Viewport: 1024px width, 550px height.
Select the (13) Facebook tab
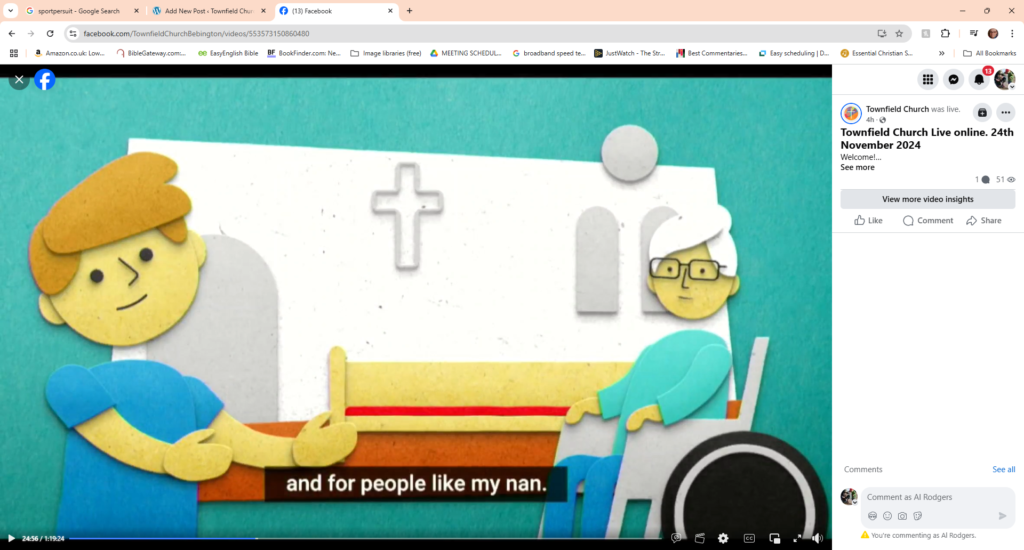[x=336, y=11]
